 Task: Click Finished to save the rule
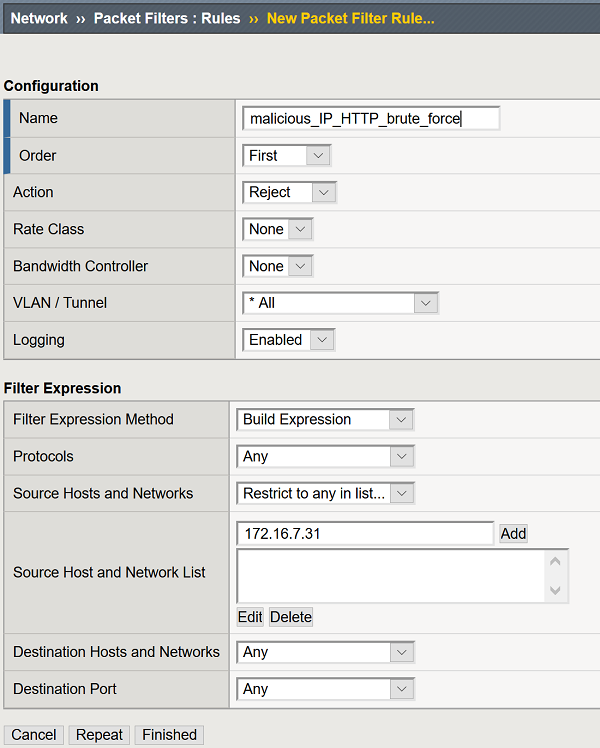tap(169, 735)
